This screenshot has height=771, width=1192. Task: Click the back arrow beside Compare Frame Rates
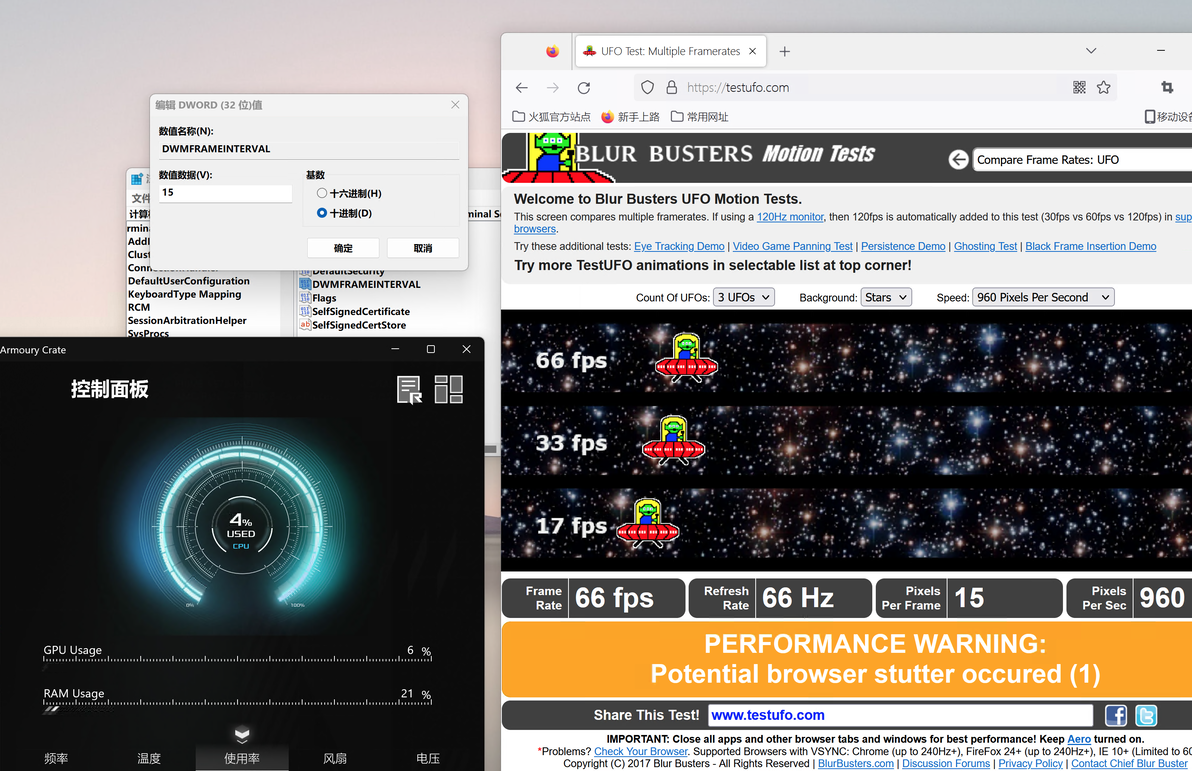pos(958,160)
